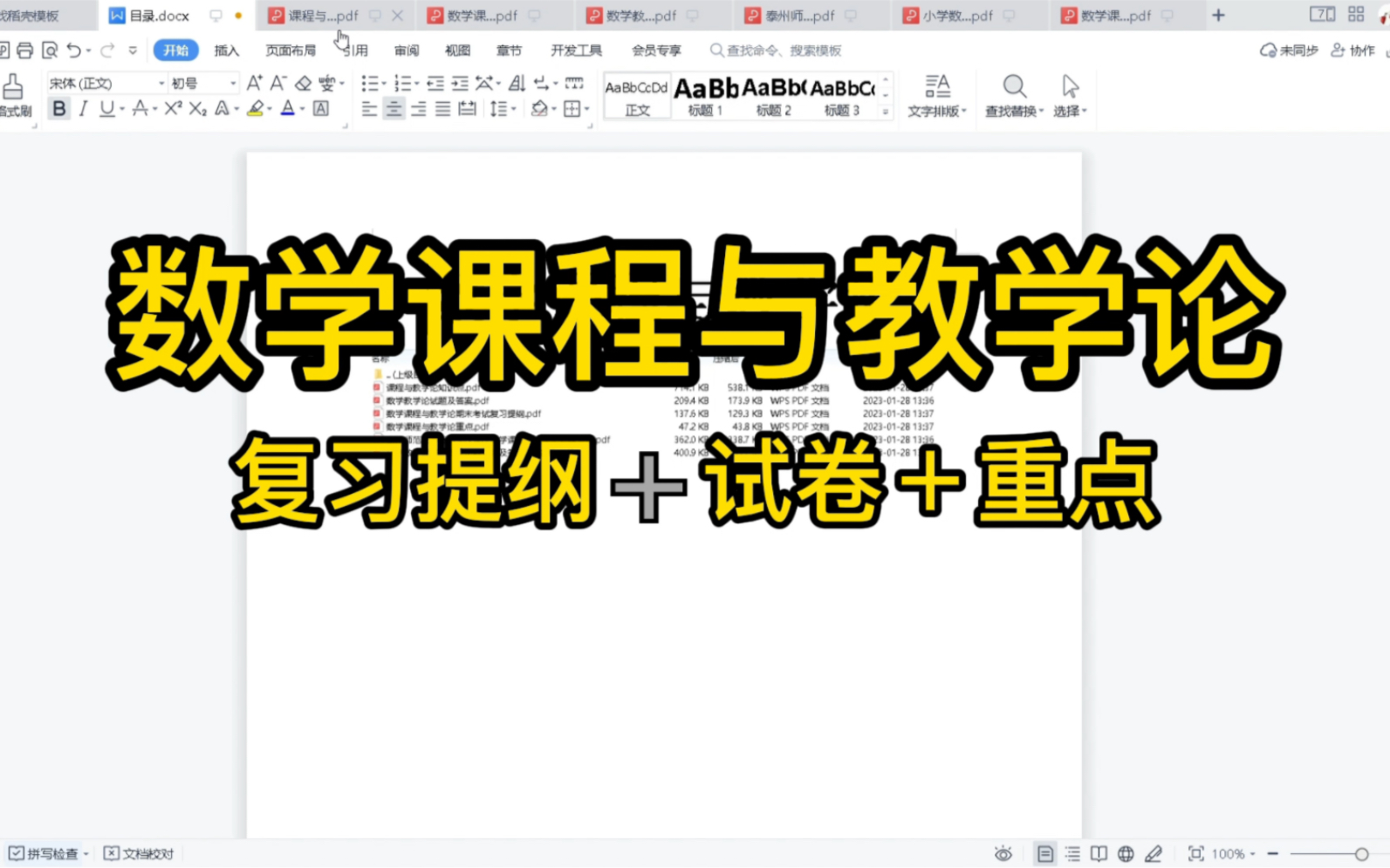
Task: Increase font size with the A+ icon
Action: click(254, 83)
